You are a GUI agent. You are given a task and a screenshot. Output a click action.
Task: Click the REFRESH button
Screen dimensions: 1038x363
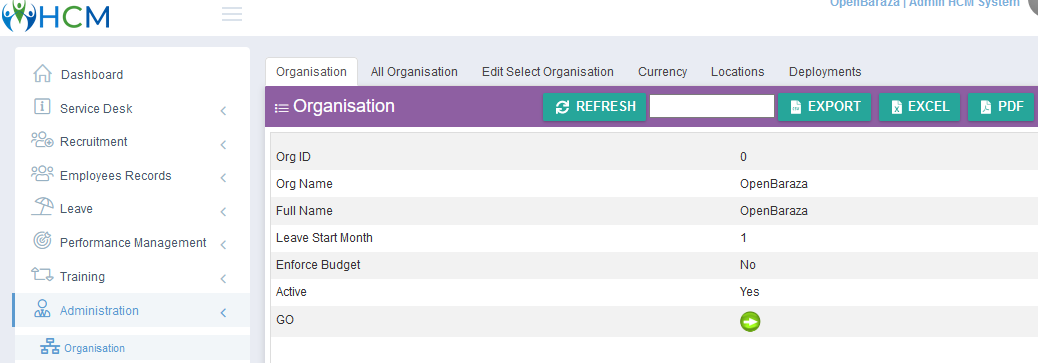click(594, 107)
